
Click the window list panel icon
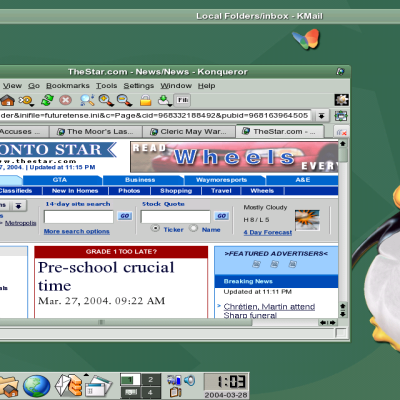(x=98, y=386)
